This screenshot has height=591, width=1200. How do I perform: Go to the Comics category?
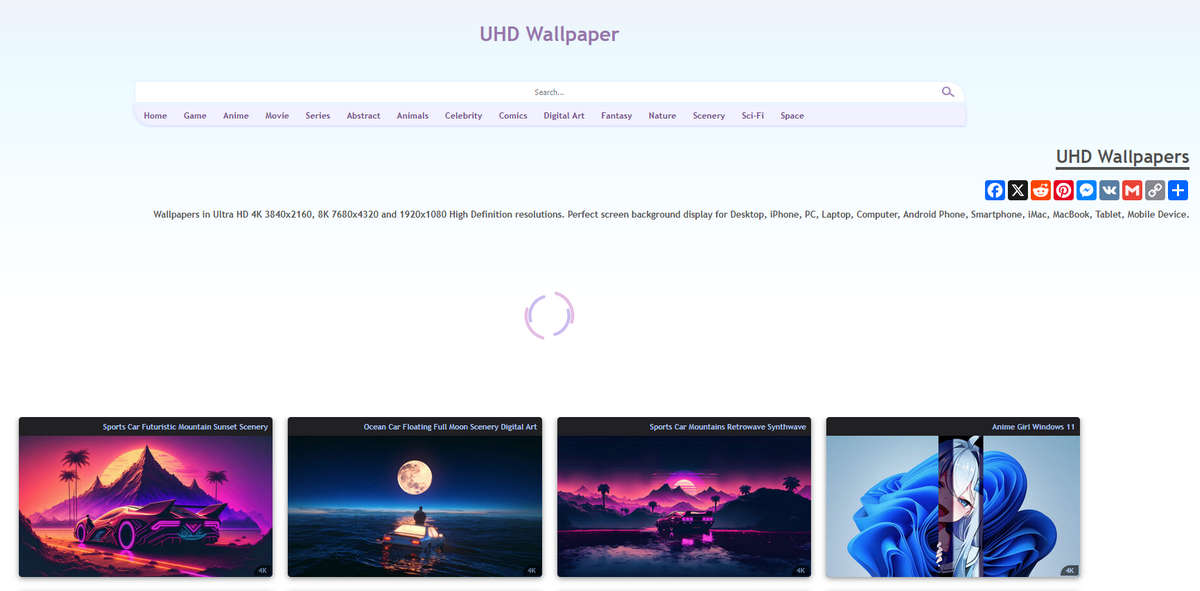pyautogui.click(x=513, y=116)
